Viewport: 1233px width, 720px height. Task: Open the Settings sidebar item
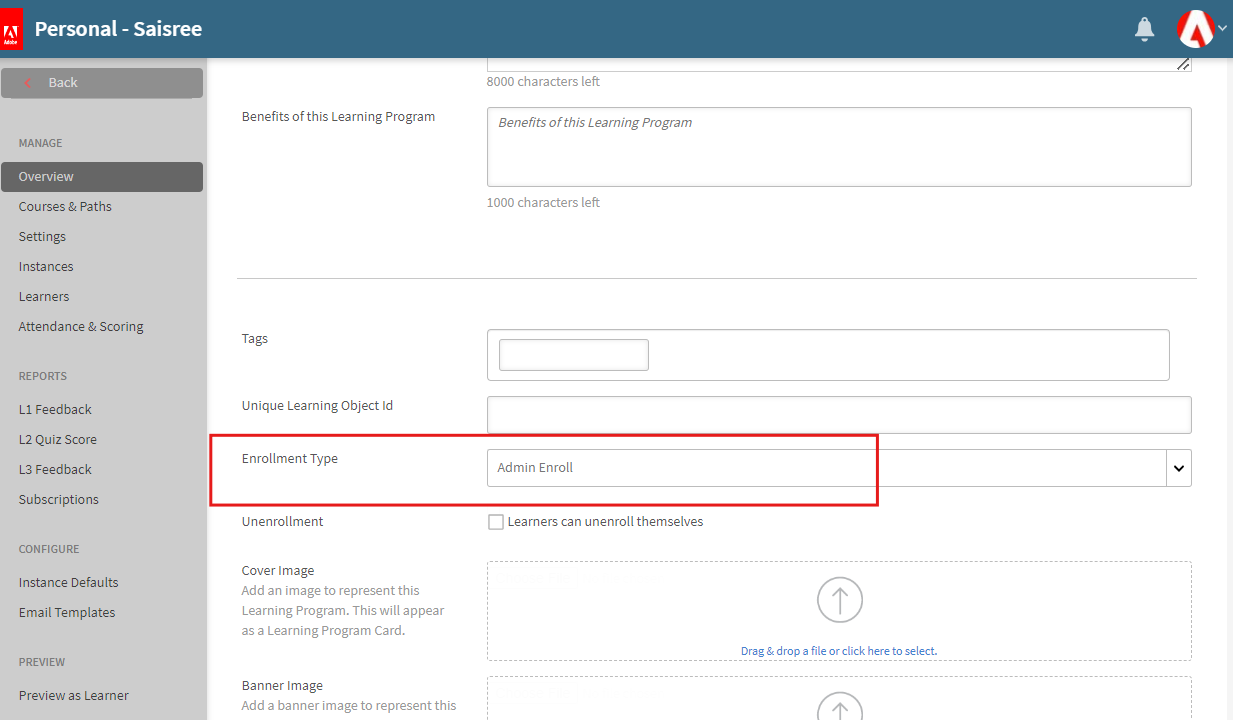(x=42, y=237)
